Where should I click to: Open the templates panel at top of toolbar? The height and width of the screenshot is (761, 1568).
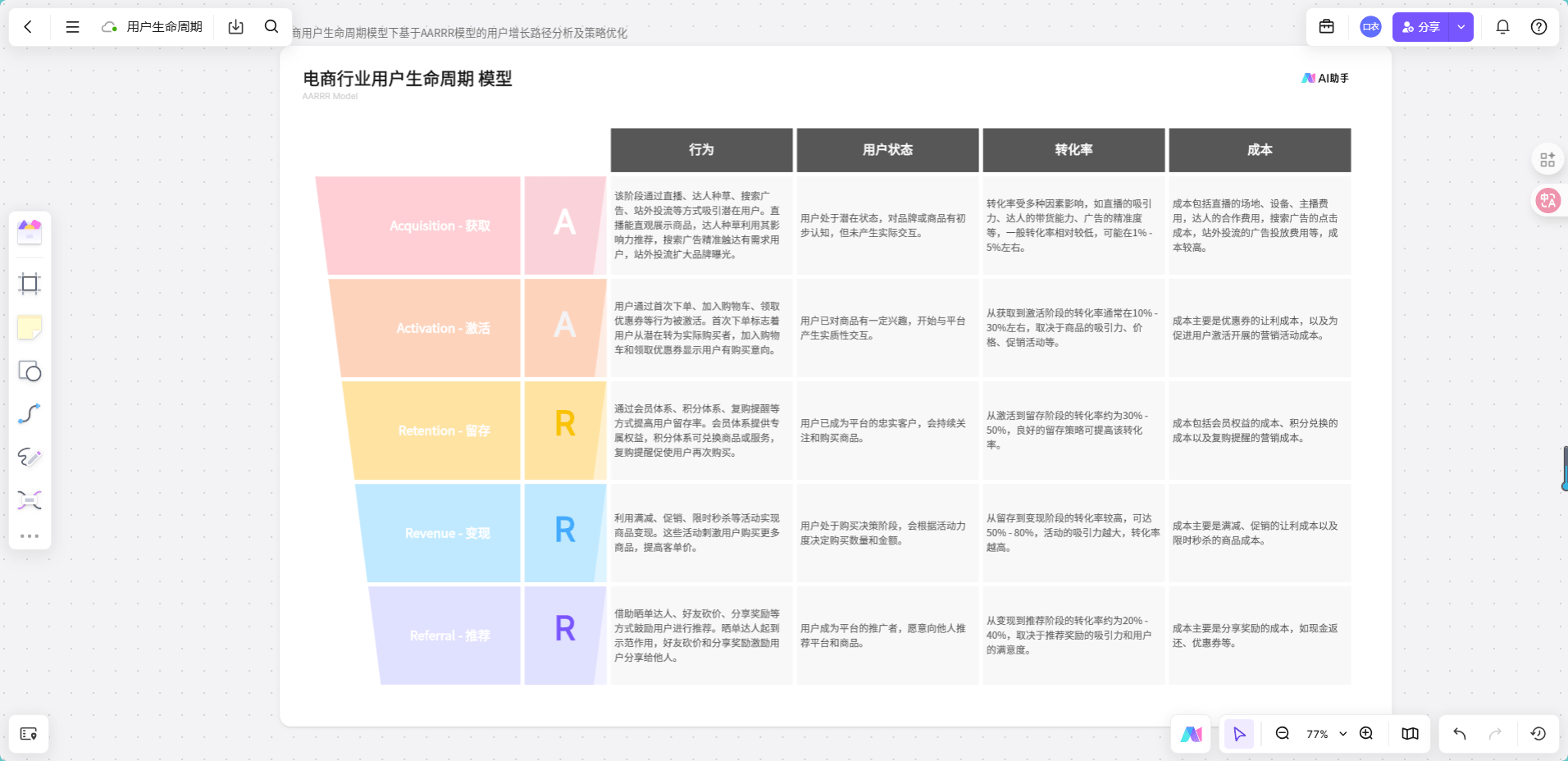(30, 232)
